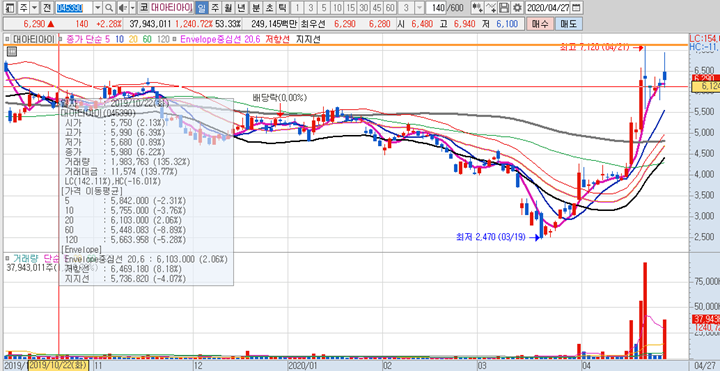Open the custom interval 3 dropdown arrow
This screenshot has width=720, height=371.
pyautogui.click(x=420, y=8)
